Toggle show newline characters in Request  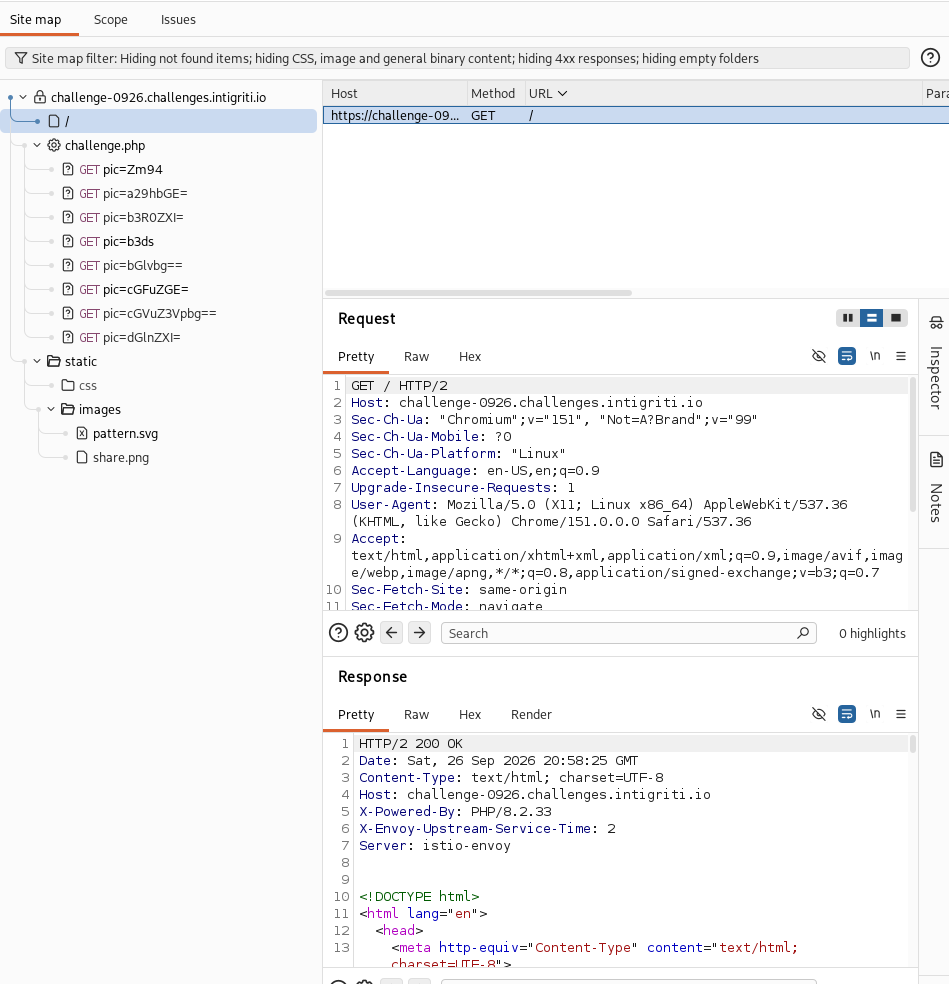tap(875, 356)
